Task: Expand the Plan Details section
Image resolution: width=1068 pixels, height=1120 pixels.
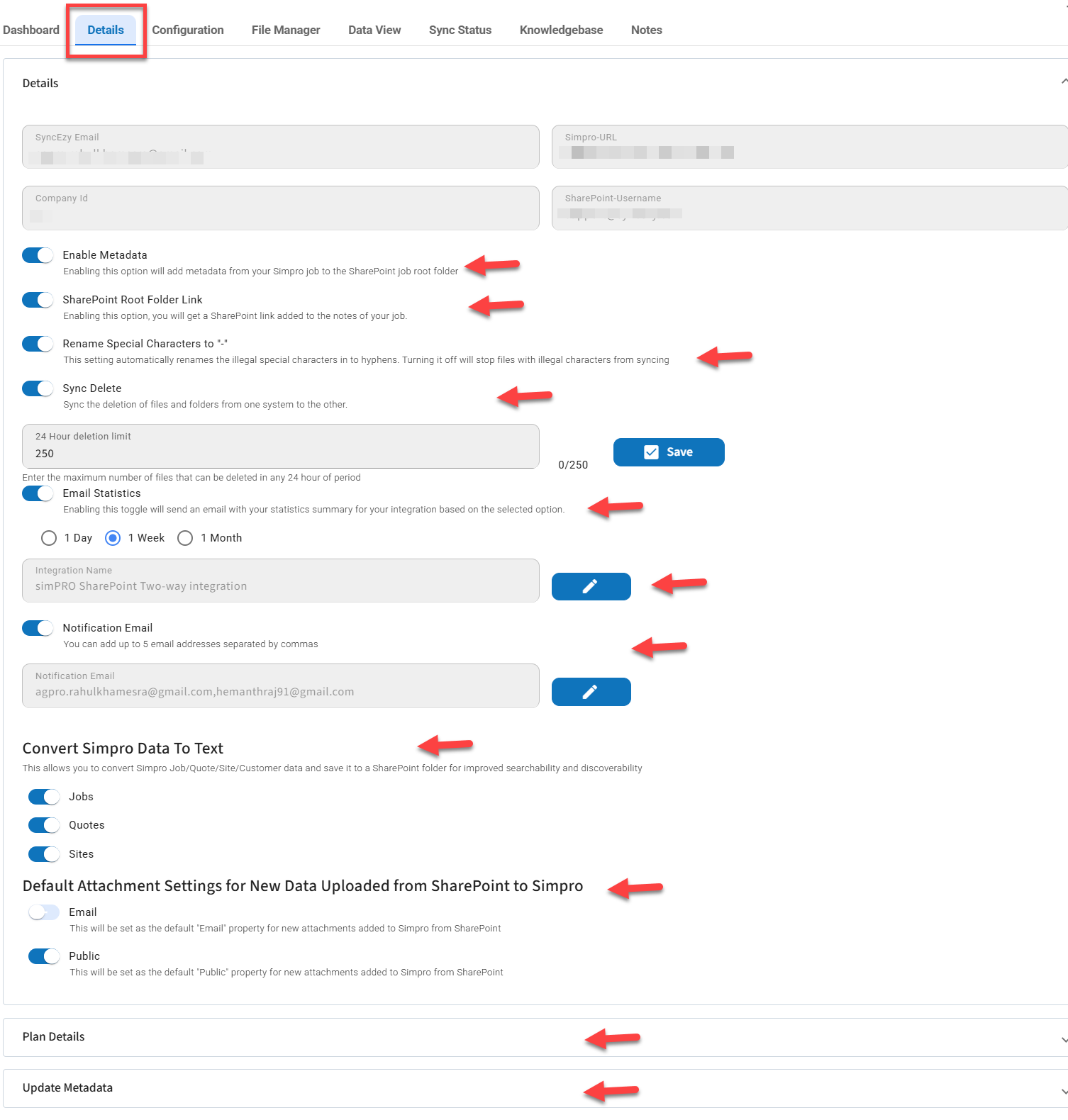Action: (x=1063, y=1039)
